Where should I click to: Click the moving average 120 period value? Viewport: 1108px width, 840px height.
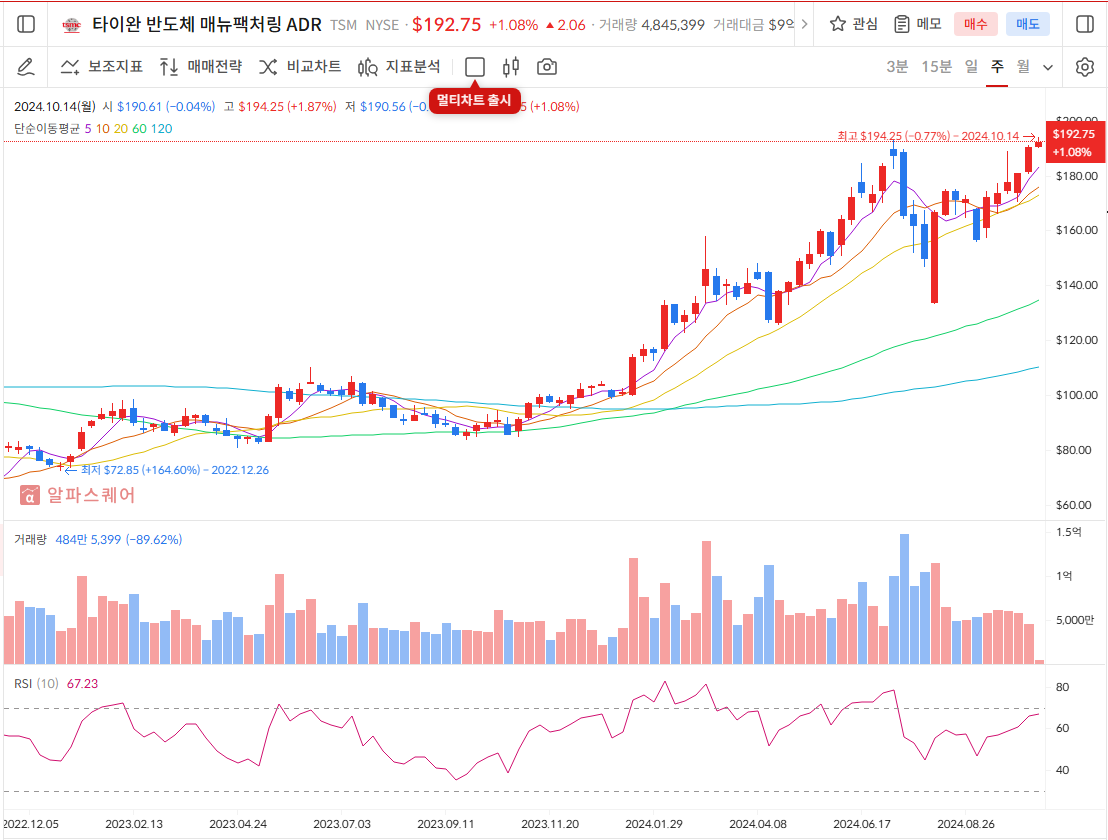point(162,129)
